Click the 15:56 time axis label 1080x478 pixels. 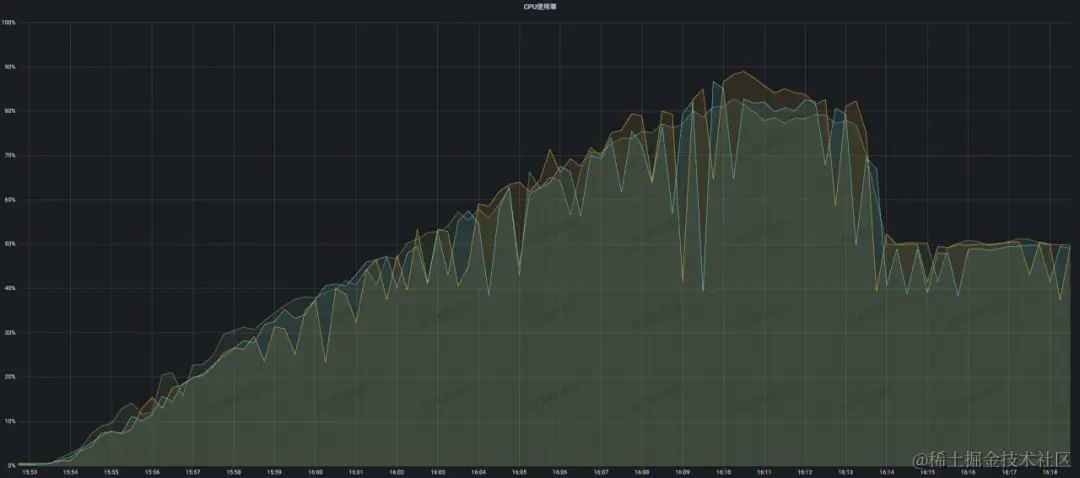tap(152, 473)
